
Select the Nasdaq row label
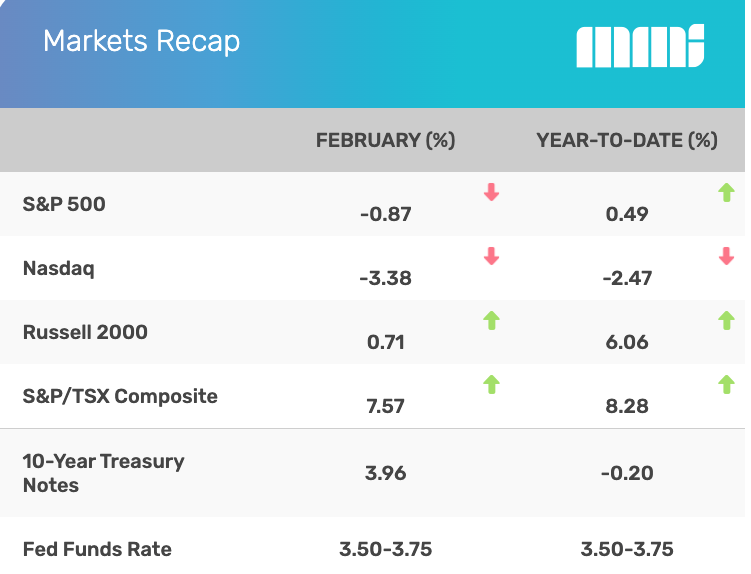[x=59, y=268]
